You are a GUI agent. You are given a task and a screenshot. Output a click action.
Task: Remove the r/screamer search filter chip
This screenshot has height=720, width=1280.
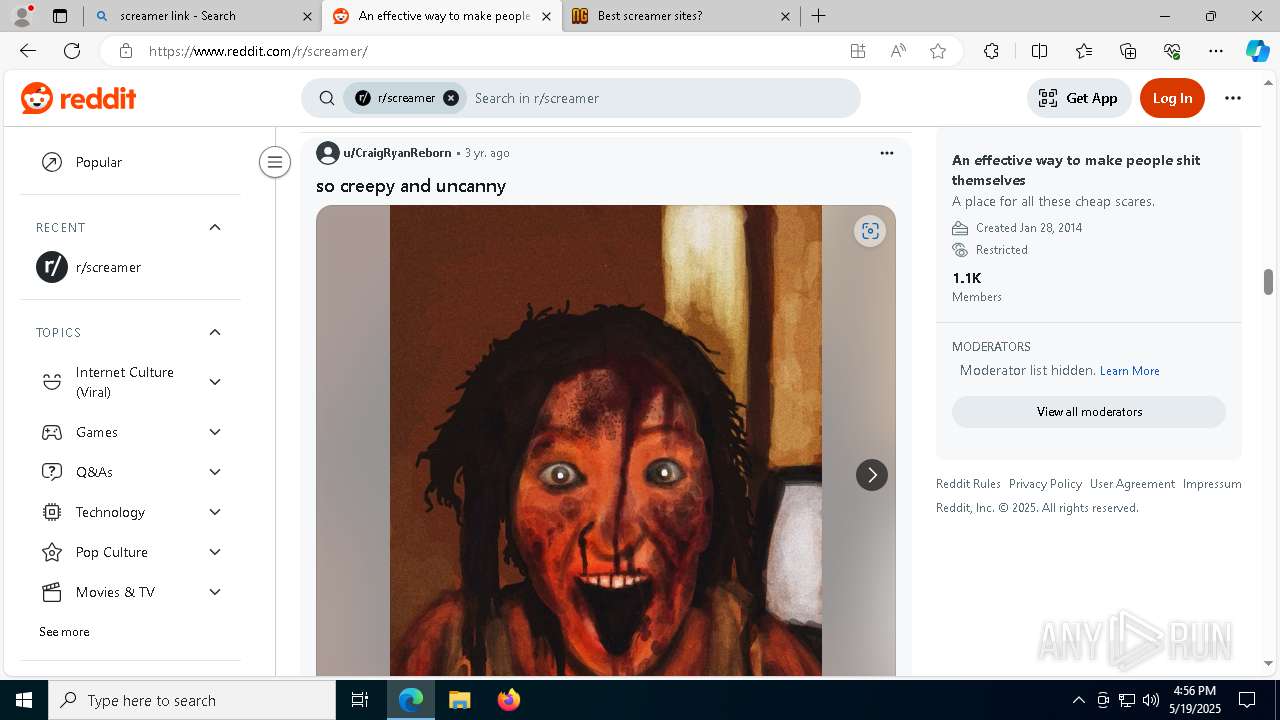click(451, 98)
